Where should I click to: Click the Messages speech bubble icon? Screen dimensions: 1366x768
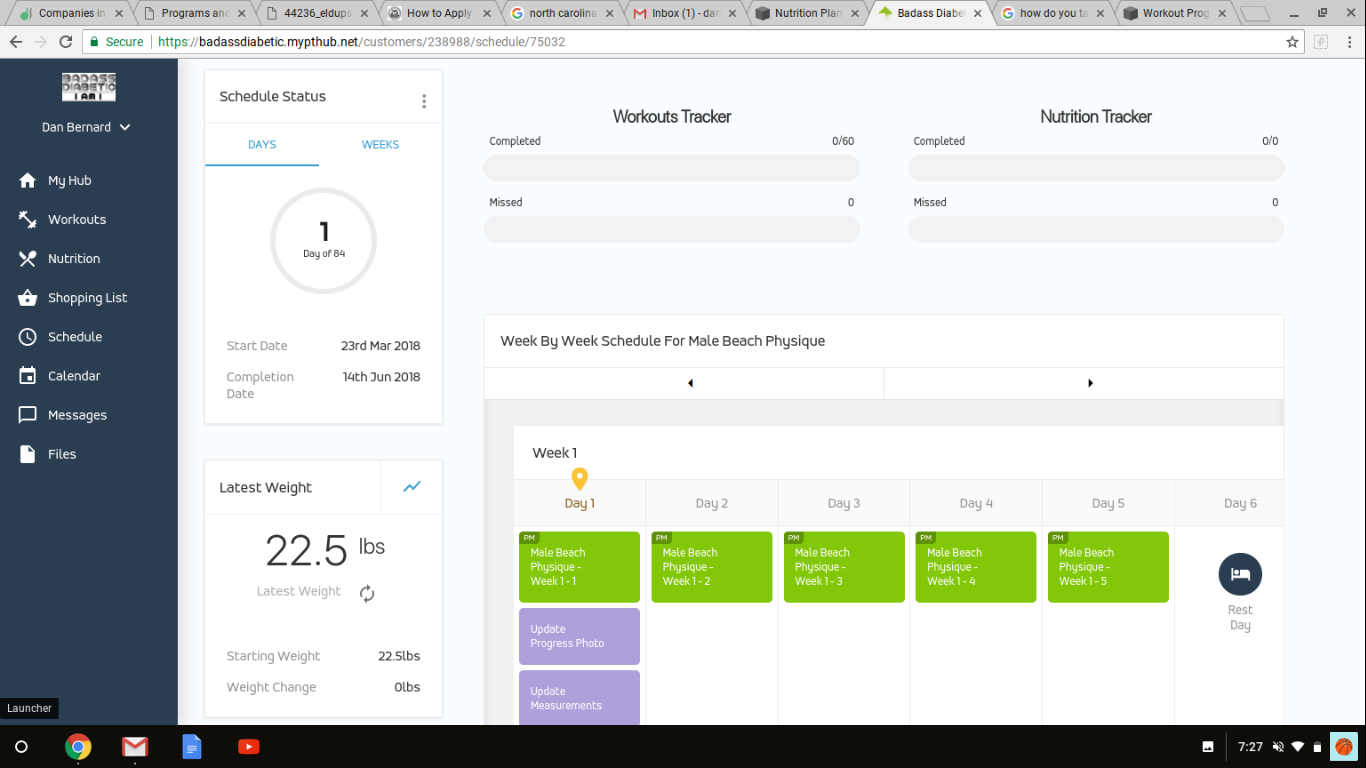point(28,415)
